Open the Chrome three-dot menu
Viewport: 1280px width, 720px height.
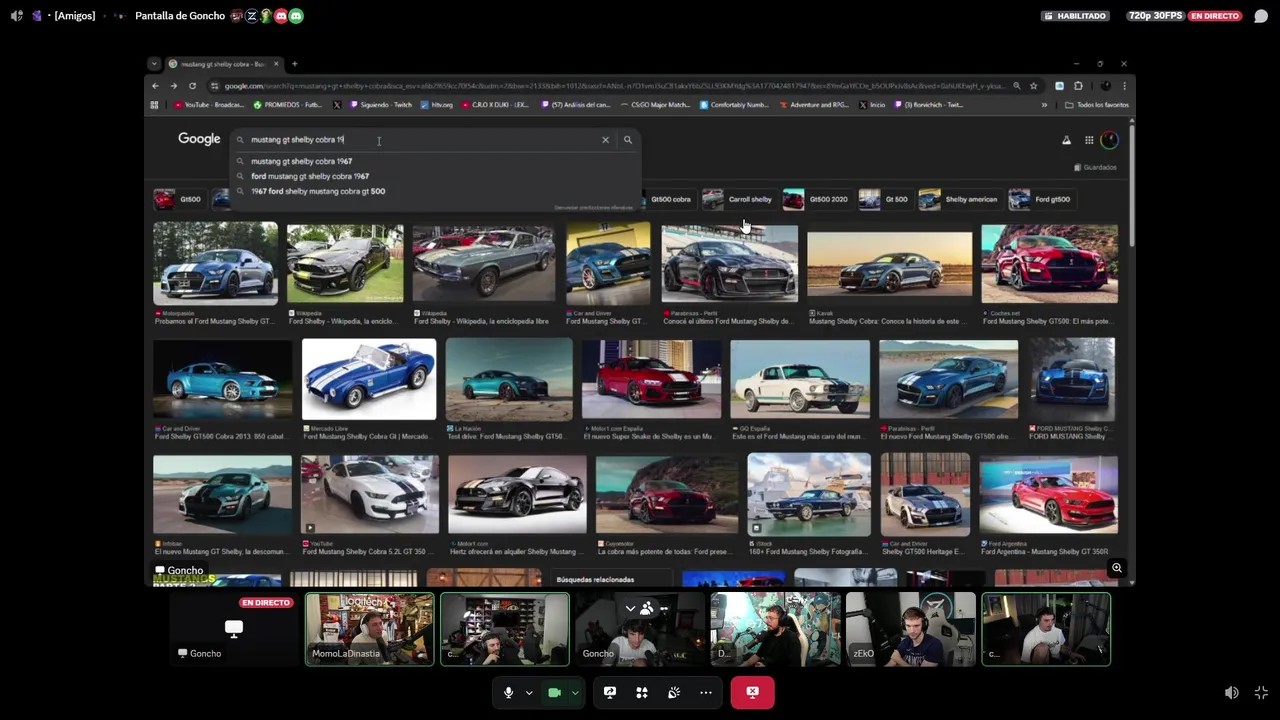[x=1124, y=86]
